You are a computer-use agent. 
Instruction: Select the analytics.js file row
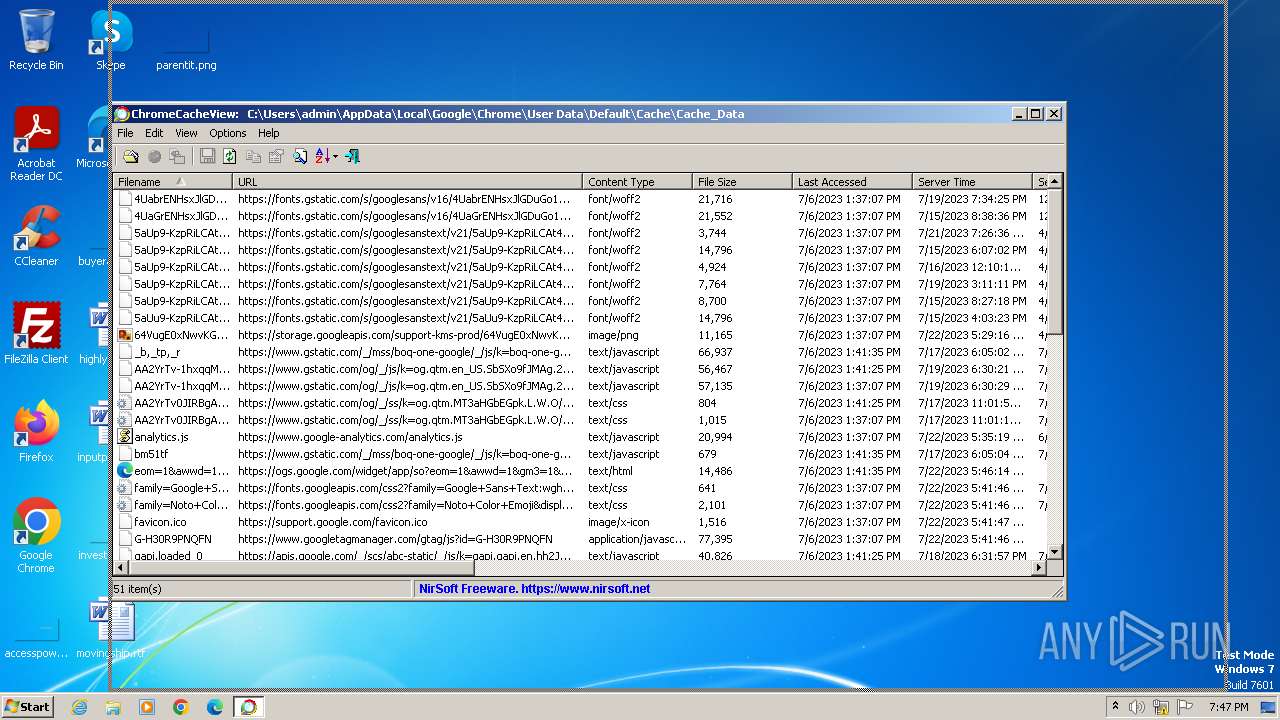tap(580, 437)
